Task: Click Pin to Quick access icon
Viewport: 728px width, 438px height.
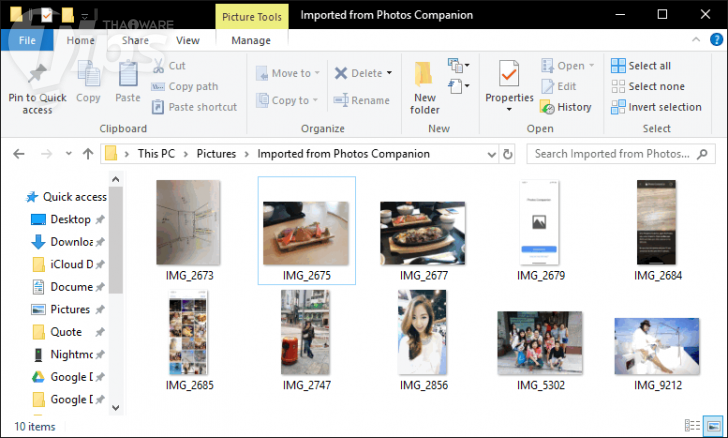Action: (x=37, y=74)
